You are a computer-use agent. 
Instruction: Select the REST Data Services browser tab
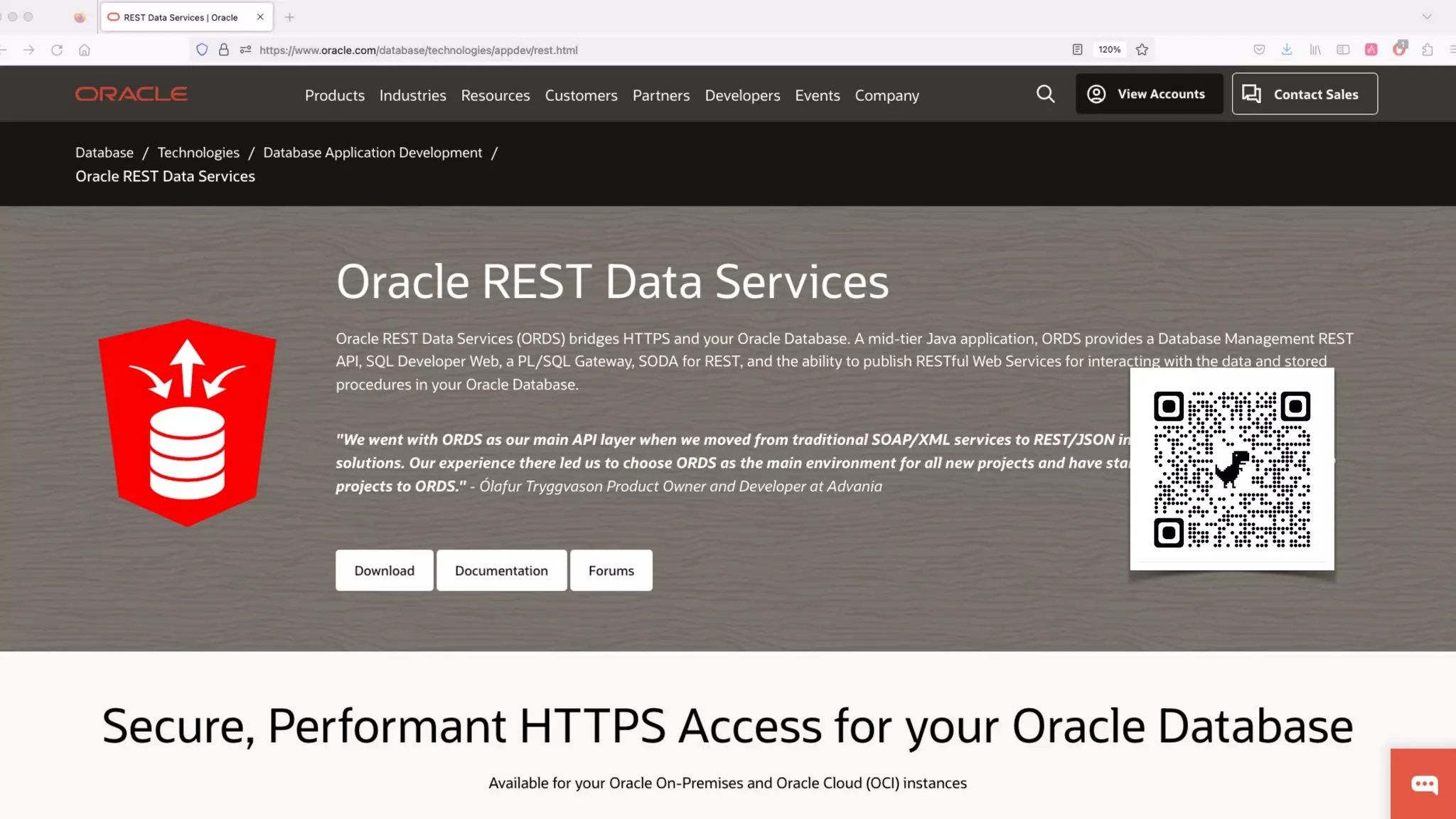click(181, 17)
